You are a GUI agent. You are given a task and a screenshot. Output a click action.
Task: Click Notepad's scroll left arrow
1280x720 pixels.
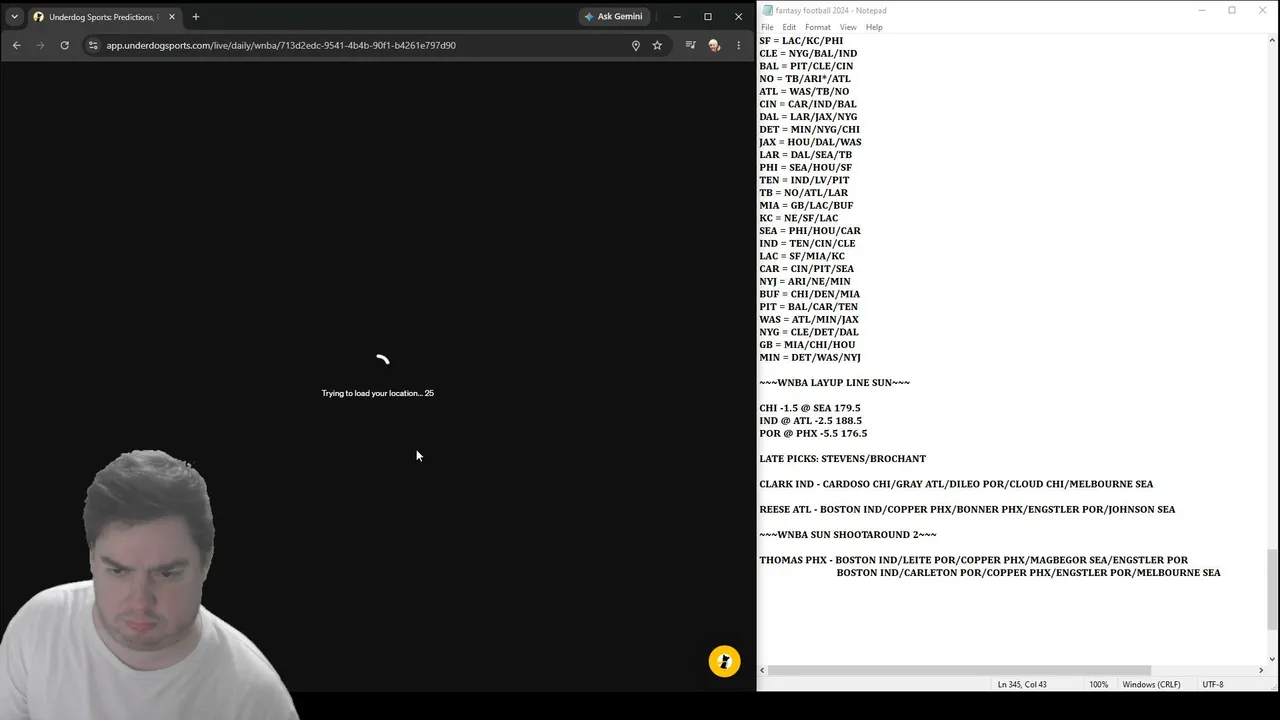762,670
